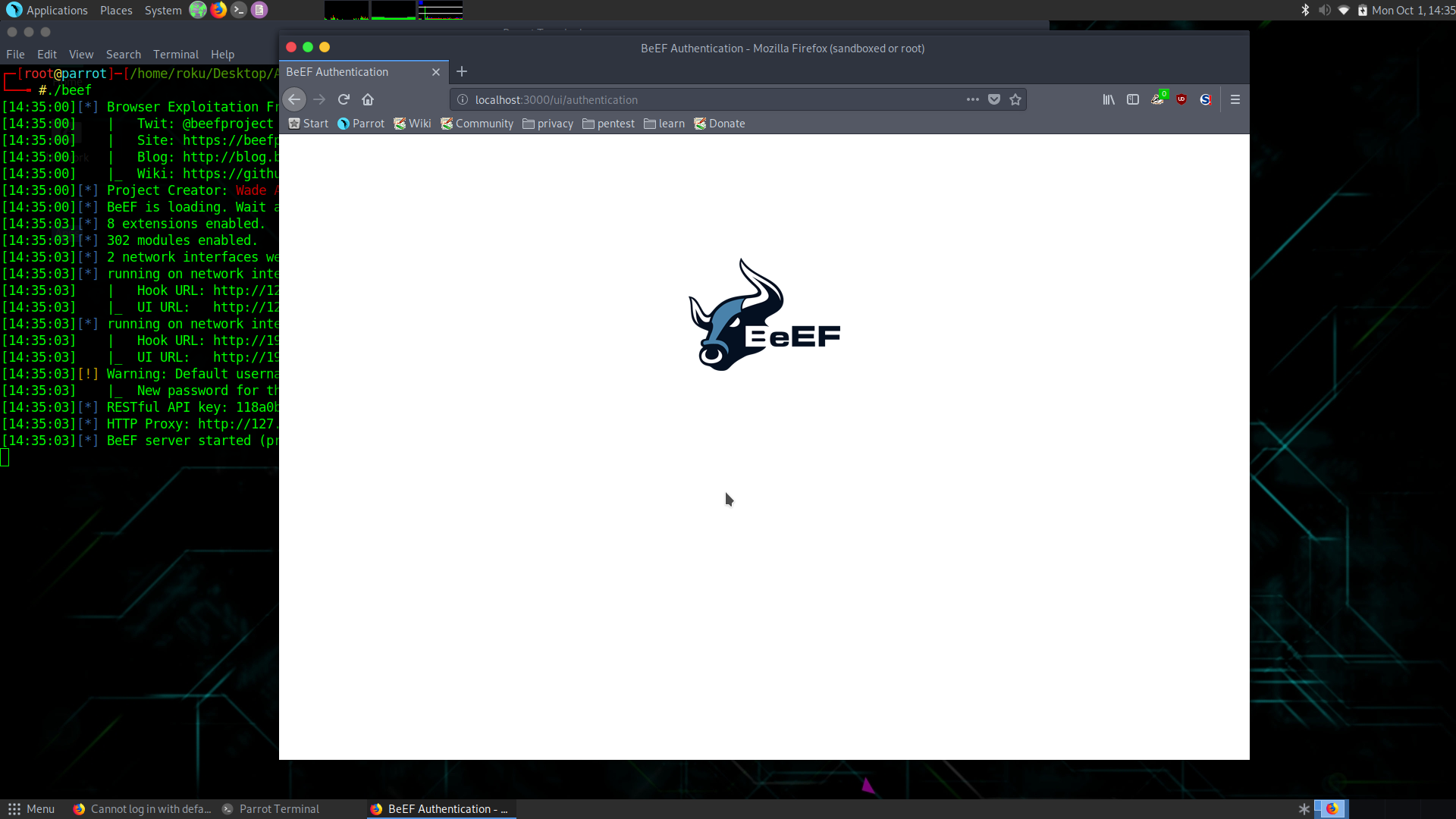
Task: Open the text editor from the top panel
Action: pyautogui.click(x=259, y=10)
